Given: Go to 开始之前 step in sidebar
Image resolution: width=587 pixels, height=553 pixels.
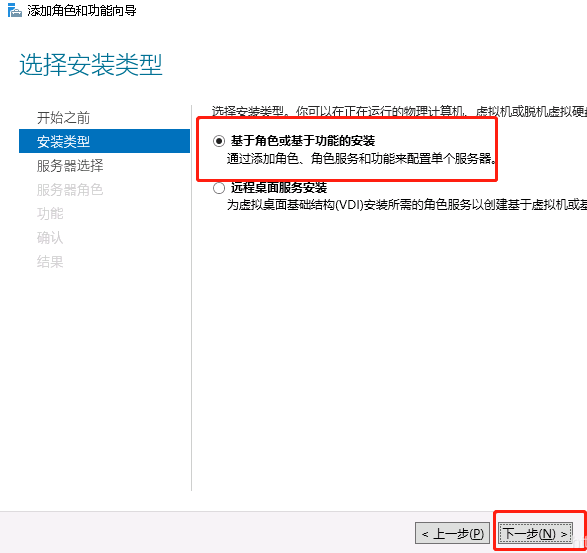Looking at the screenshot, I should click(63, 118).
